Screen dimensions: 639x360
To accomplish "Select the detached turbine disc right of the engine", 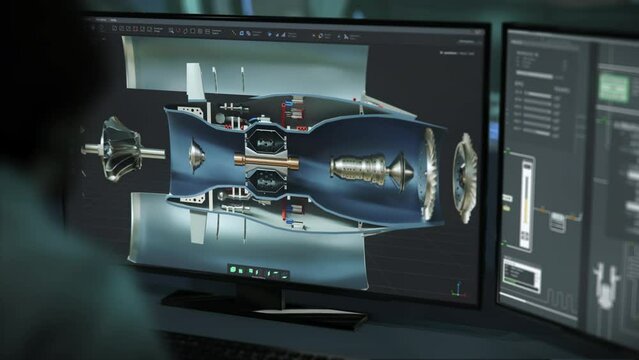I will click(465, 177).
